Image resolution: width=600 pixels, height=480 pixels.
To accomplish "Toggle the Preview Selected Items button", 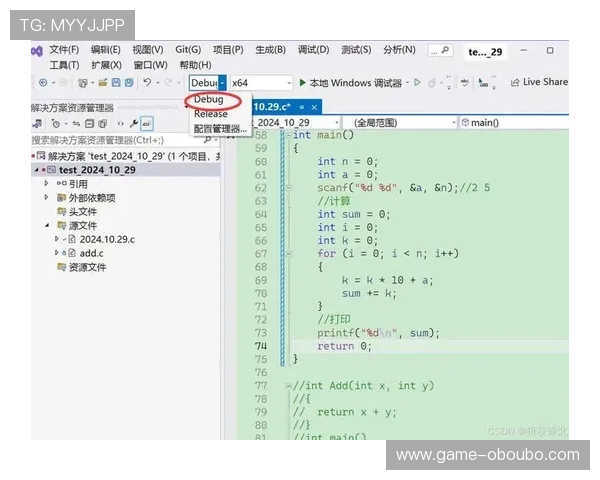I will point(147,123).
